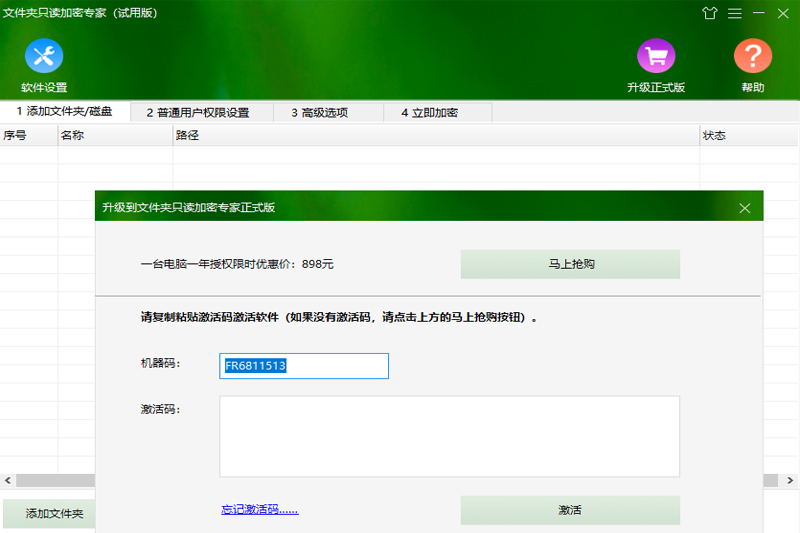Click the 激活 button
Viewport: 800px width, 533px height.
(x=570, y=510)
